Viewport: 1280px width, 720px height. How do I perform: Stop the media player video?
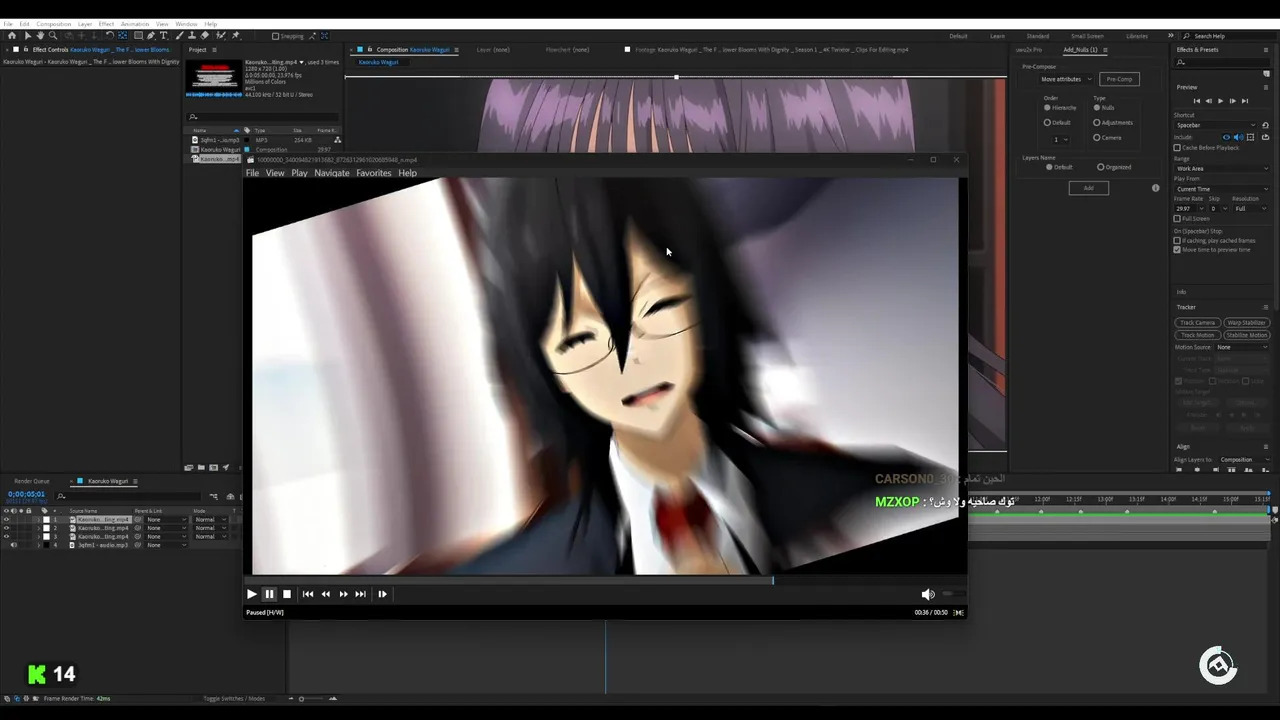(x=287, y=594)
